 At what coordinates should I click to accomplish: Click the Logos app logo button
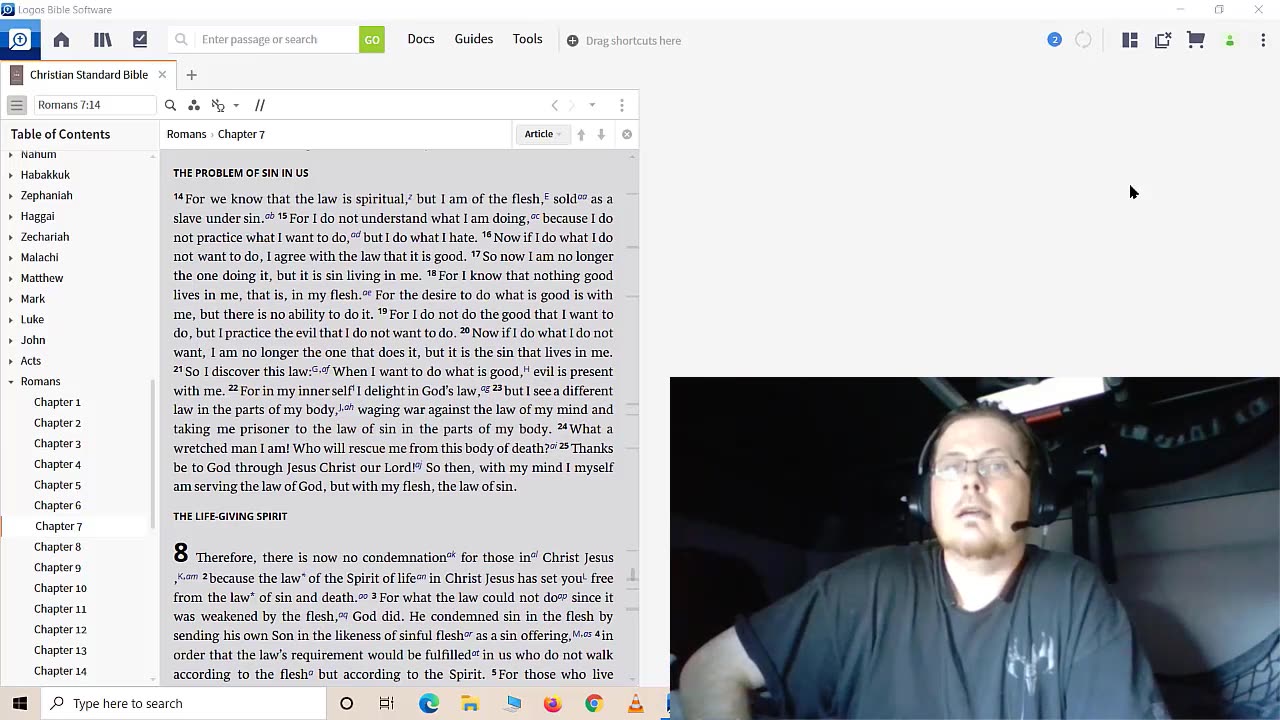(19, 40)
